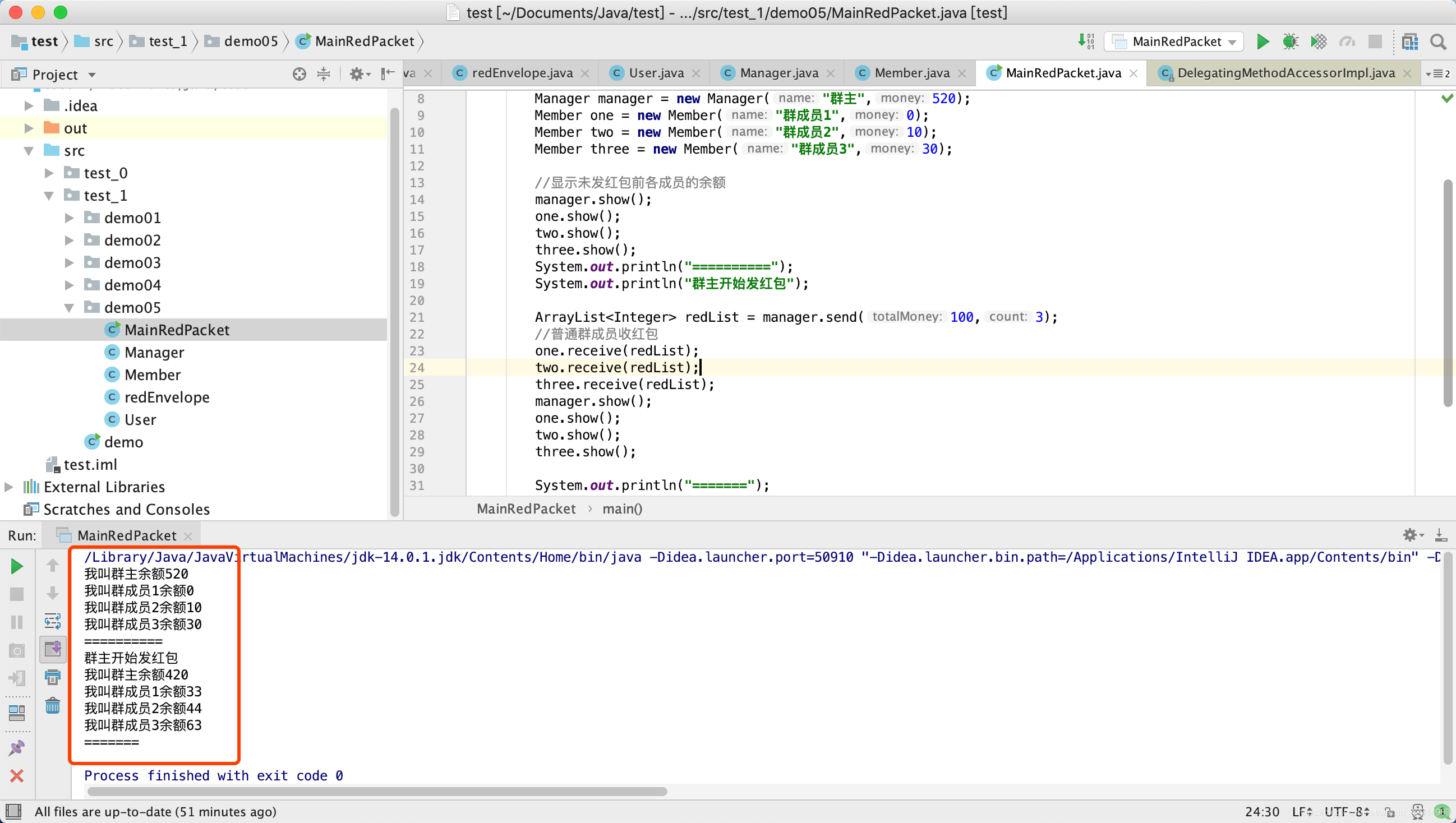Close Run panel with red X
1456x823 pixels.
[x=17, y=776]
